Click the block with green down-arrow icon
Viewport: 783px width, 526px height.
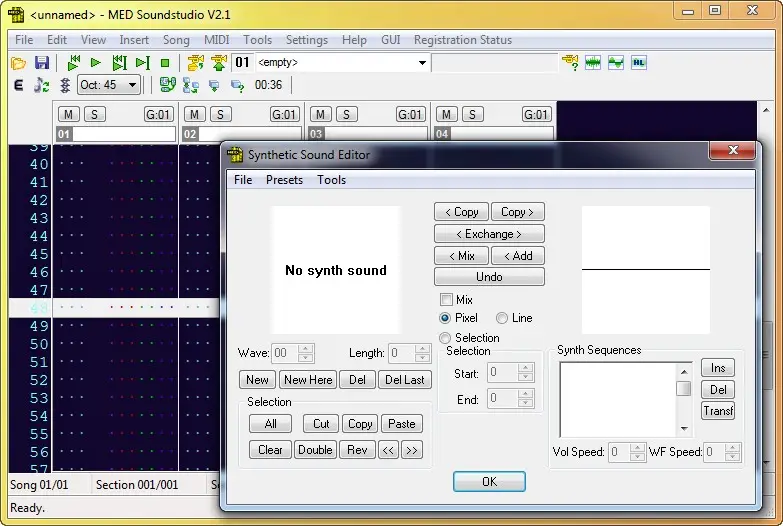pyautogui.click(x=214, y=86)
